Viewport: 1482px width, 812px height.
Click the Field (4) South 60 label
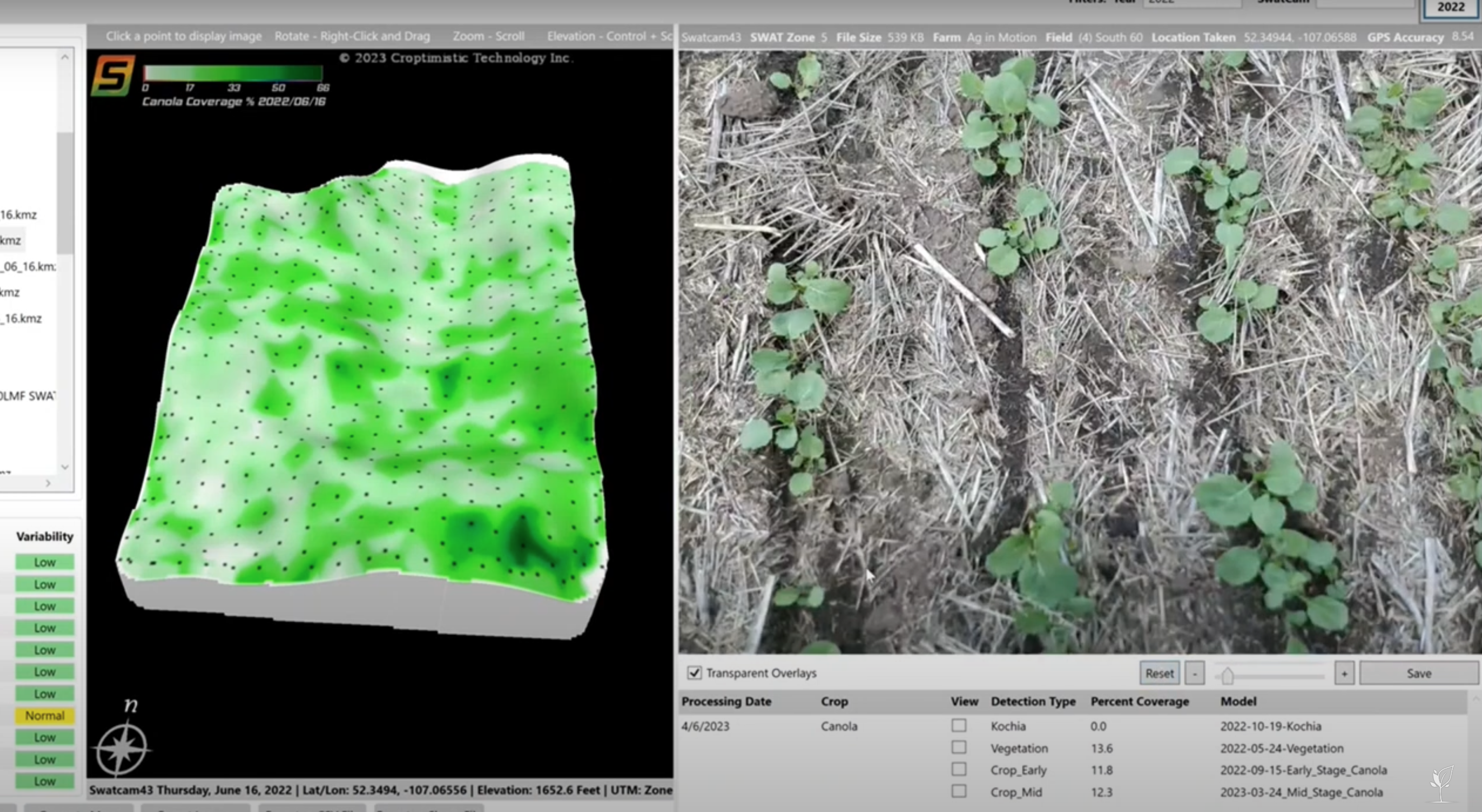1094,38
